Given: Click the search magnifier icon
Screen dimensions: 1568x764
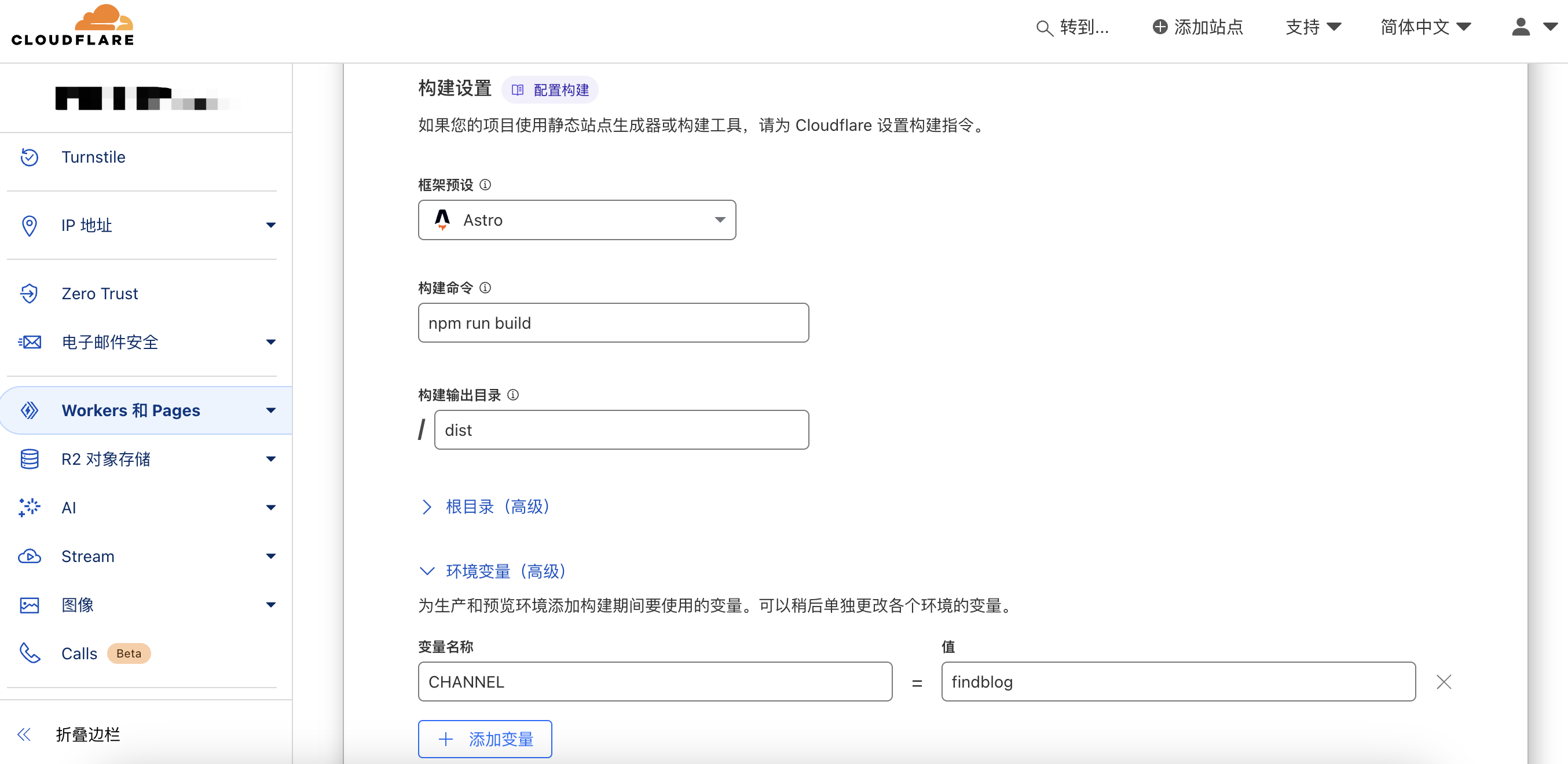Looking at the screenshot, I should pyautogui.click(x=1044, y=28).
